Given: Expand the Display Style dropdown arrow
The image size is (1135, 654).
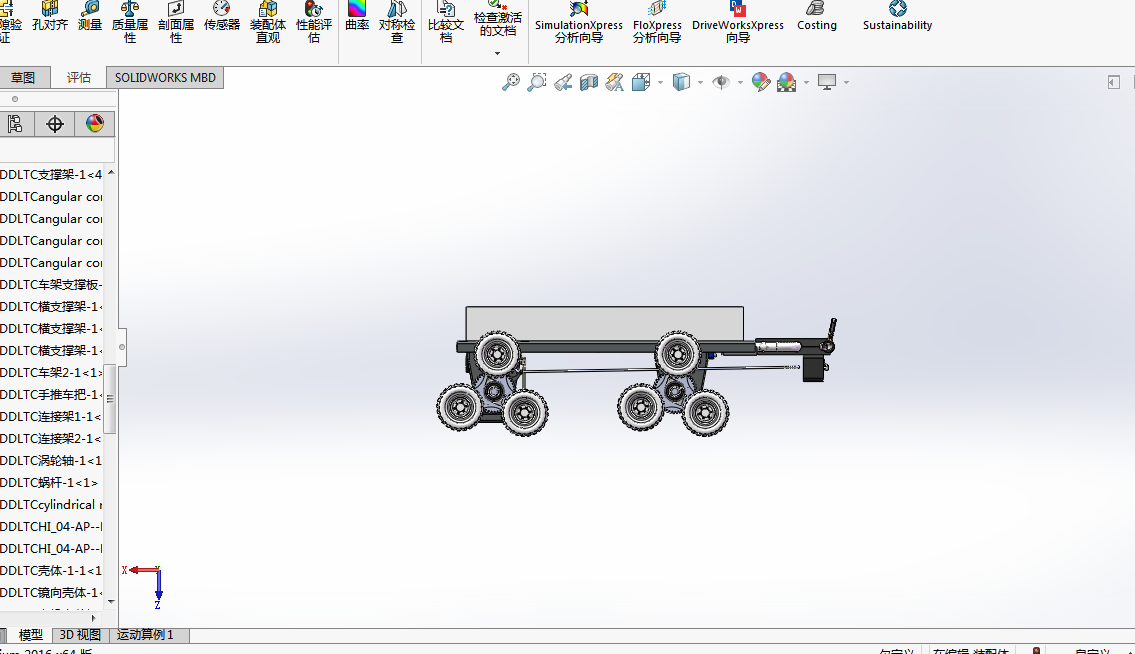Looking at the screenshot, I should point(700,83).
